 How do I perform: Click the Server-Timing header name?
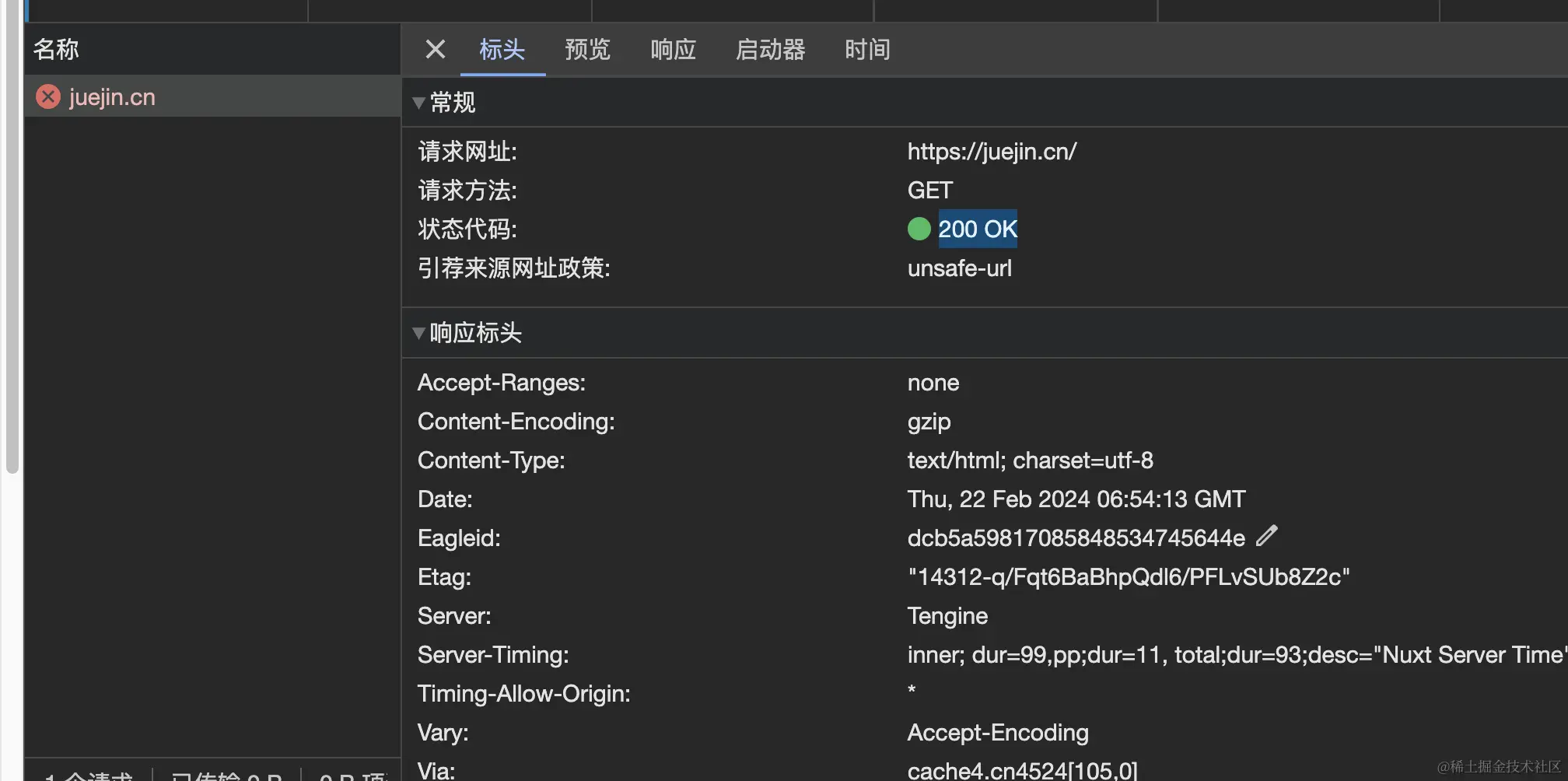[x=493, y=655]
